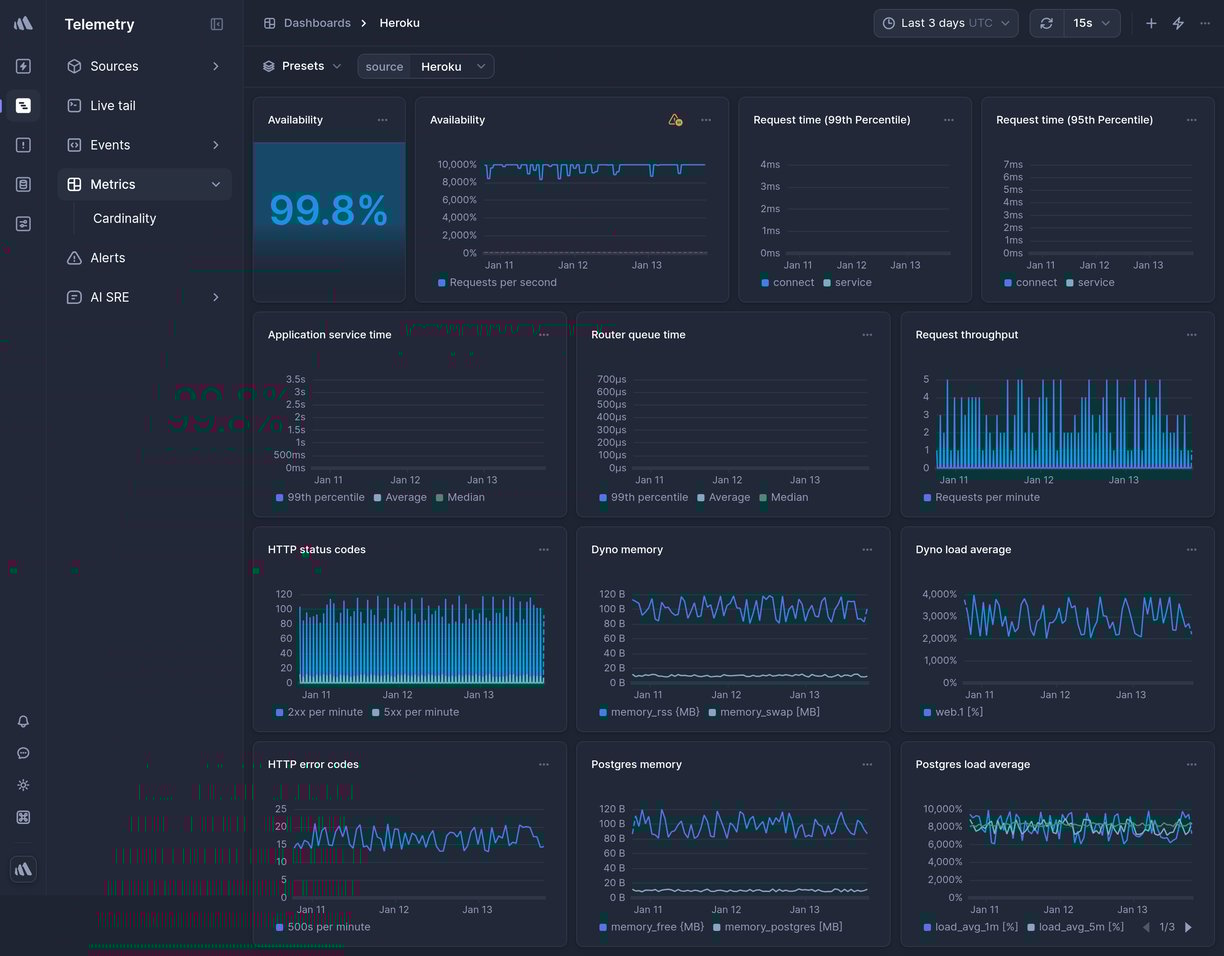Open the notifications bell icon

[22, 721]
